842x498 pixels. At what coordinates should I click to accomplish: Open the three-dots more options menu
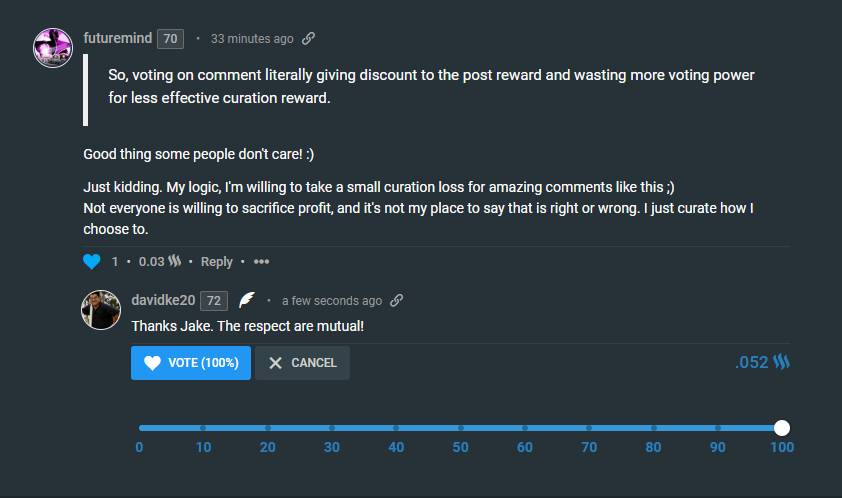[x=262, y=262]
